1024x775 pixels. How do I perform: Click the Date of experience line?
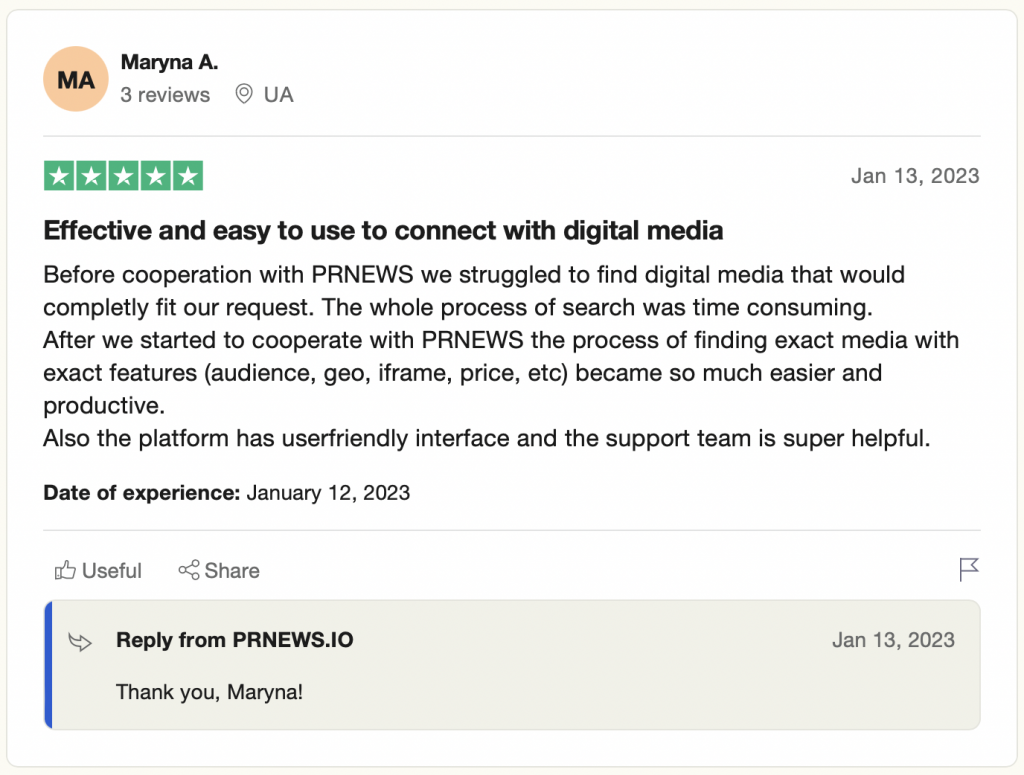[227, 492]
